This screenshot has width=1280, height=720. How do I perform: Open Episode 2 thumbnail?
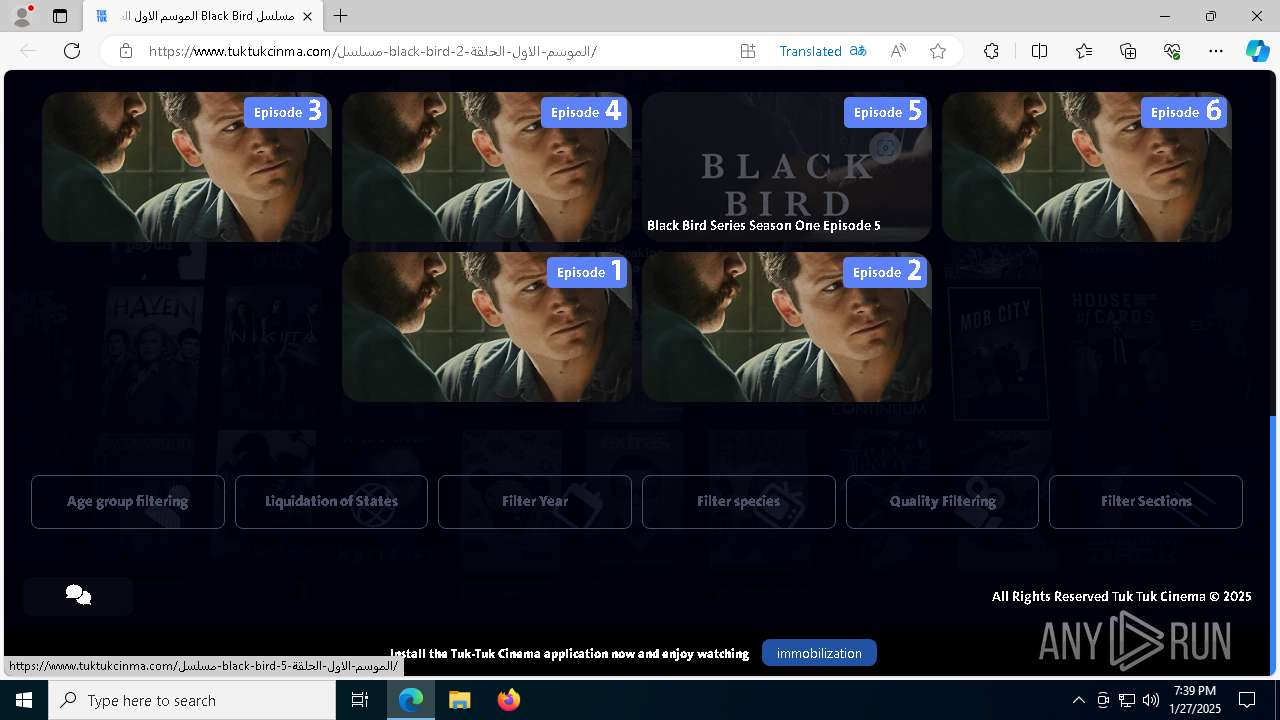point(787,327)
